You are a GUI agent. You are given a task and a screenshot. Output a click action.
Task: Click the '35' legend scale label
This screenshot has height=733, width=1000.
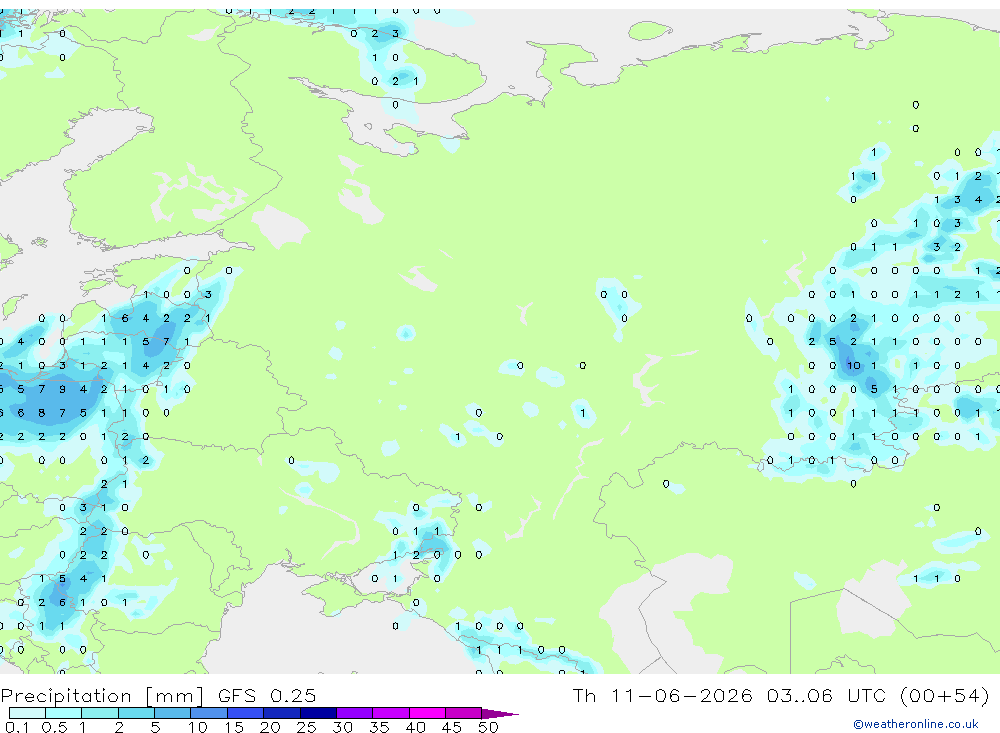click(379, 727)
